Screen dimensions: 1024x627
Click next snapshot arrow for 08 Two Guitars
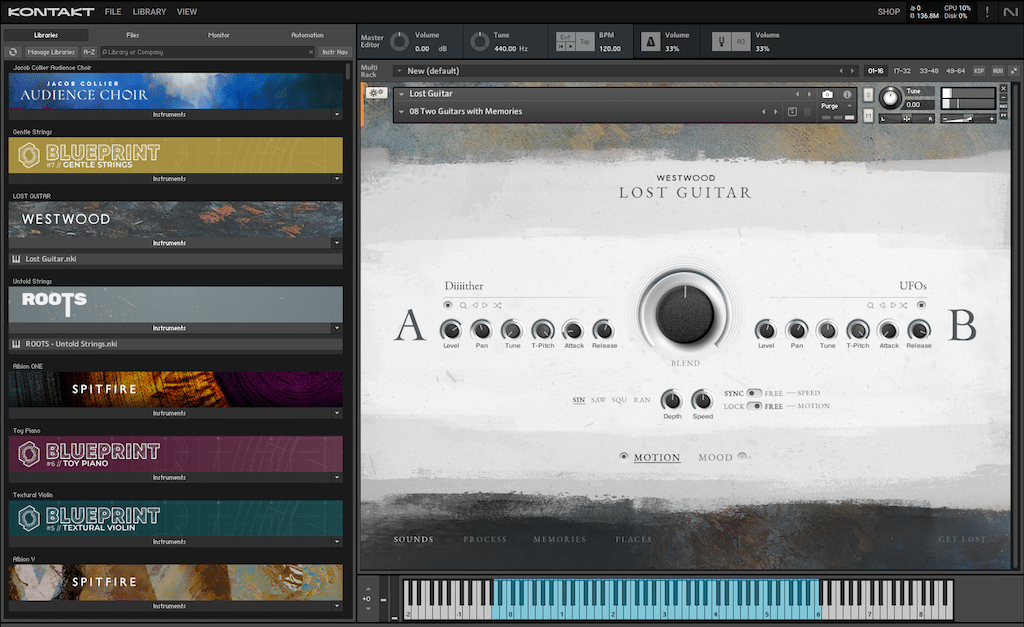click(776, 112)
